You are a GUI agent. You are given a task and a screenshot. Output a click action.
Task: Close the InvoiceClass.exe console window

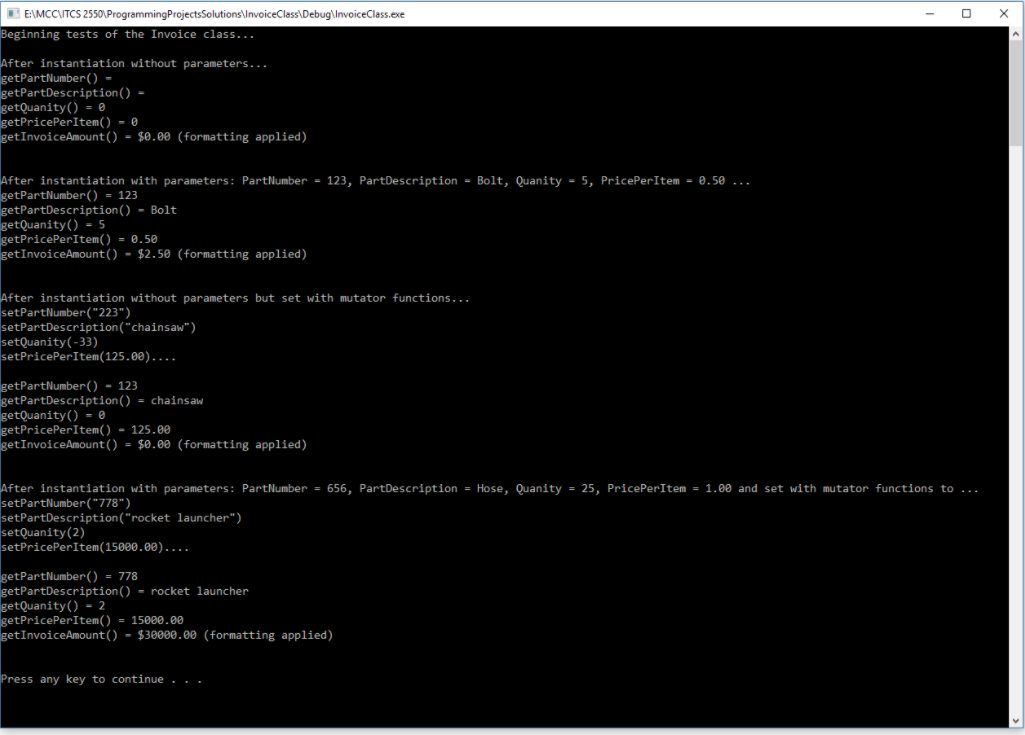(x=1003, y=14)
